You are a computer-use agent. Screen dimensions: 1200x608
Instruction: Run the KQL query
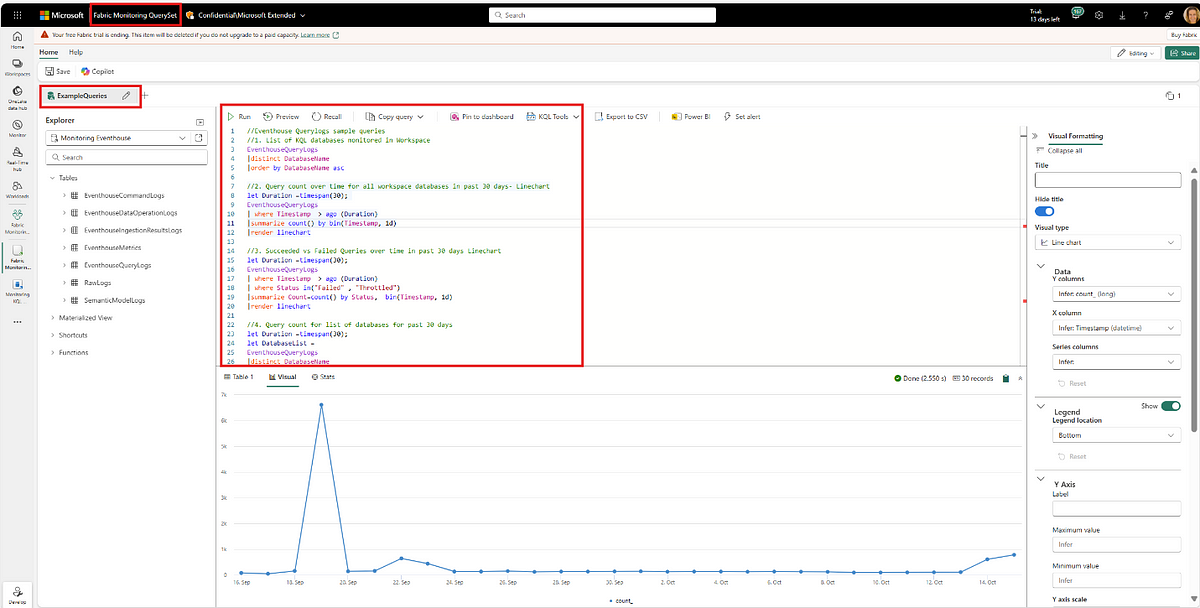(239, 117)
